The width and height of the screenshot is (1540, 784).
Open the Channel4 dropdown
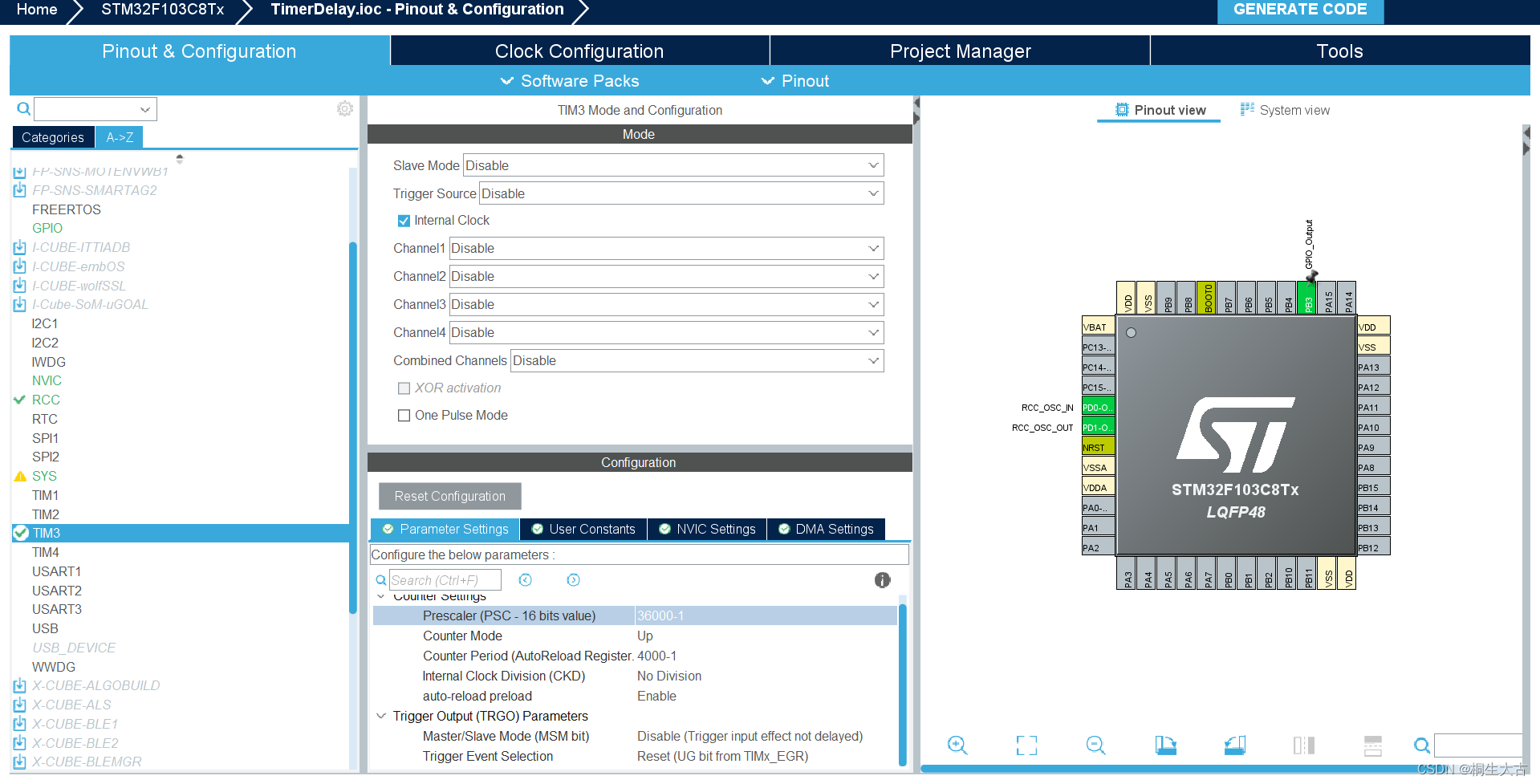point(666,332)
